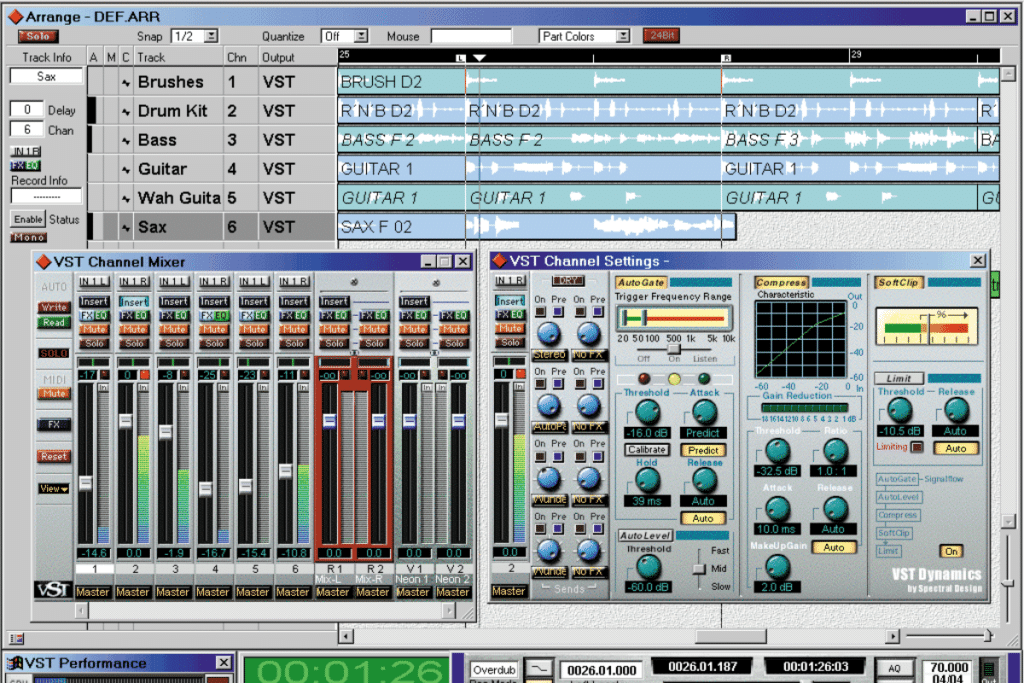Click the waveform icon beside Brushes track
The height and width of the screenshot is (683, 1024).
[126, 83]
